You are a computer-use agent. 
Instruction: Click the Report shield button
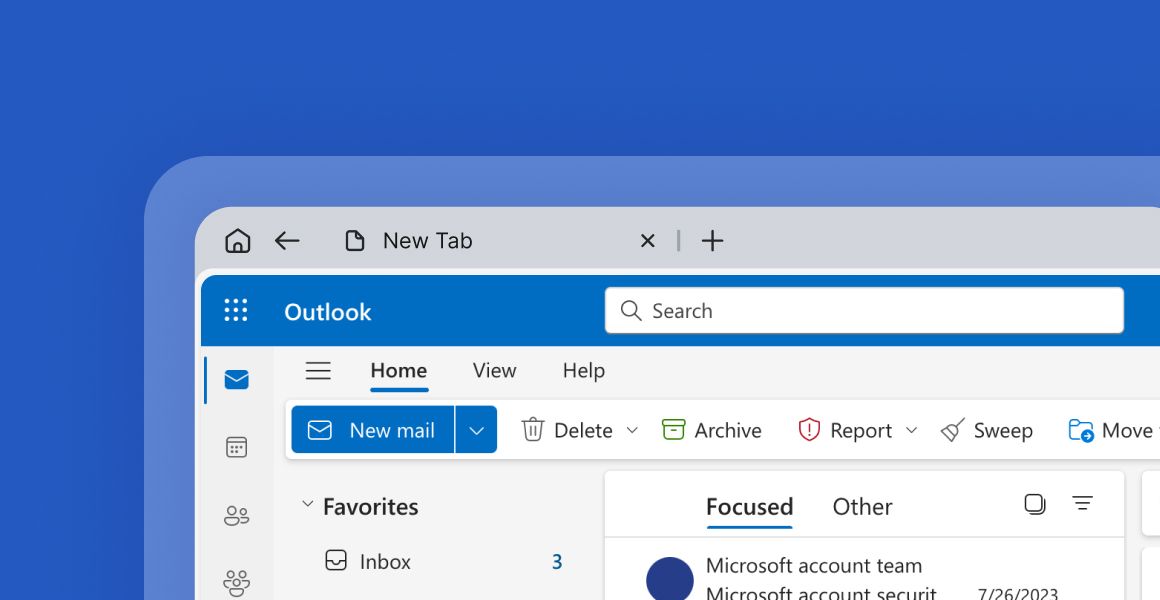point(845,430)
